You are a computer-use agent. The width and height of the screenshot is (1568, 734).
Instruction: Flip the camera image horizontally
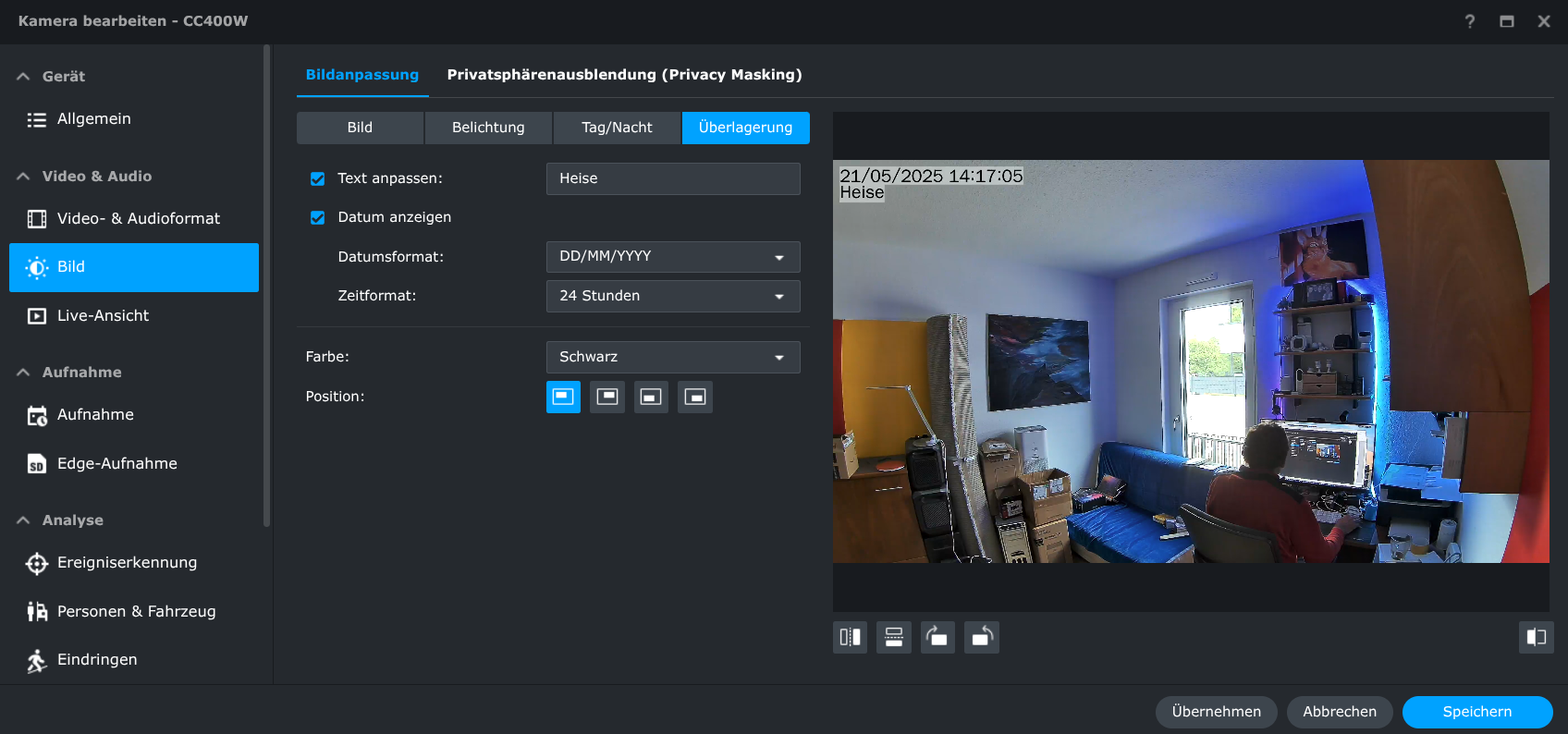(x=850, y=637)
